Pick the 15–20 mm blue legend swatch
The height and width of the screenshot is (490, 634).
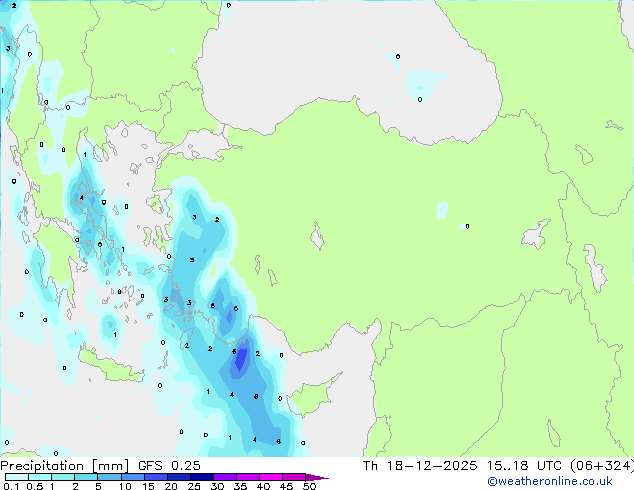point(155,477)
